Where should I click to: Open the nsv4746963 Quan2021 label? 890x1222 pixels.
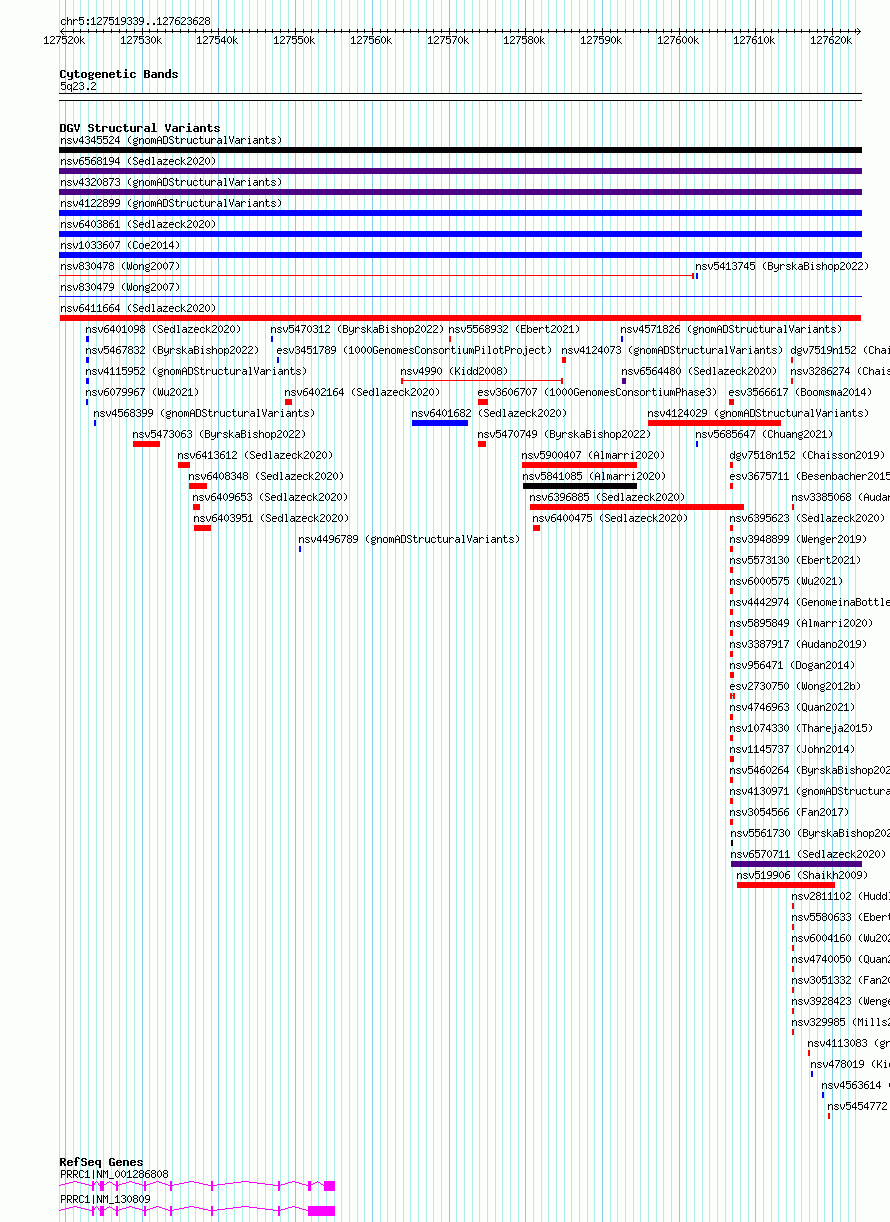[792, 707]
